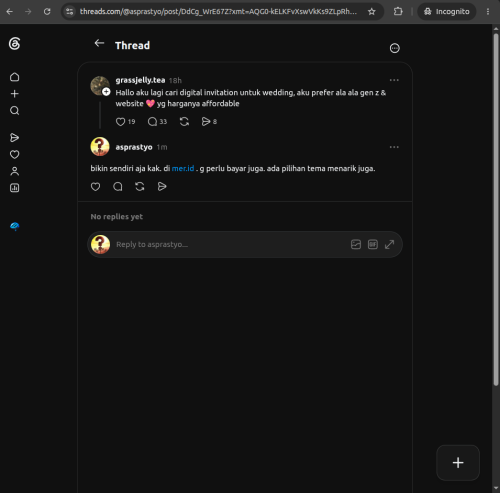Screen dimensions: 500x493
Task: Click the Threads logo in sidebar
Action: tap(14, 44)
